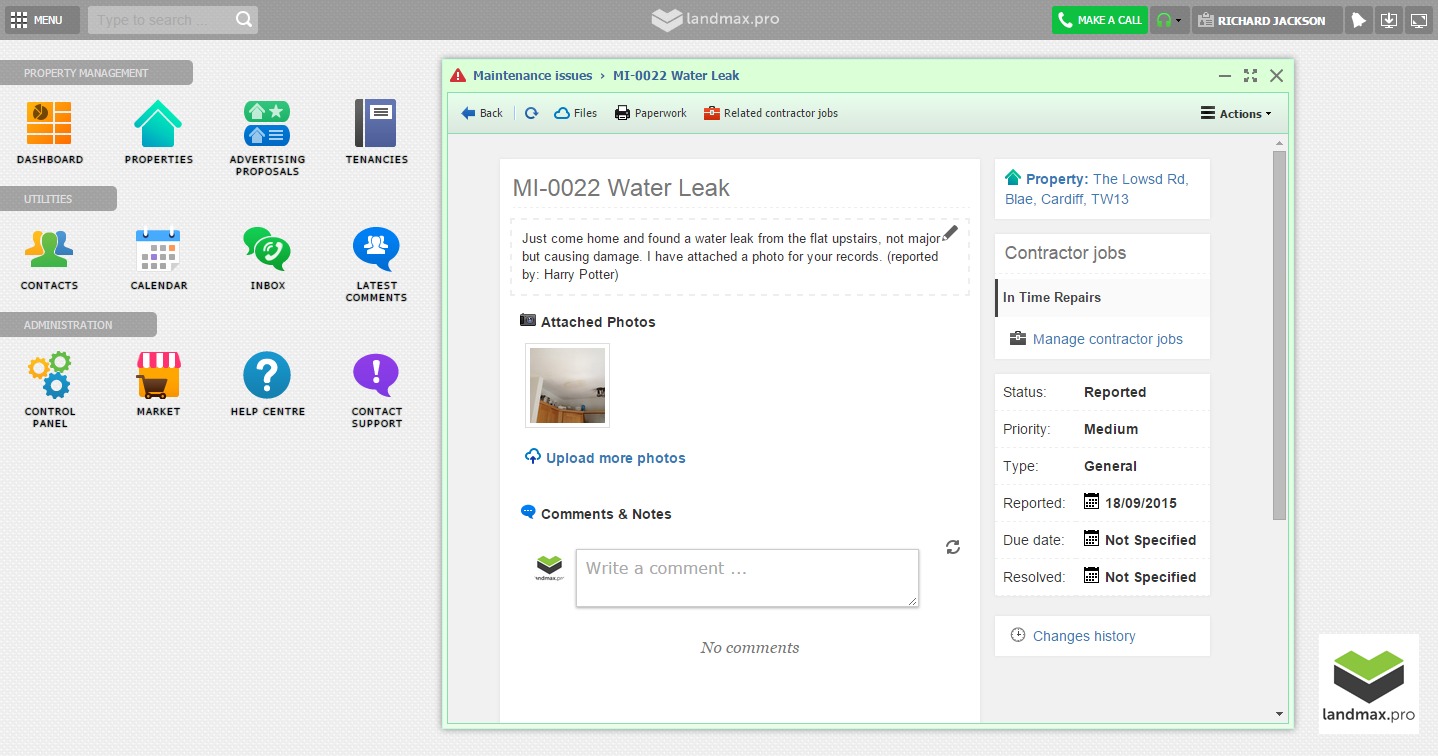This screenshot has height=756, width=1438.
Task: Open the main Menu grid button
Action: tap(36, 20)
